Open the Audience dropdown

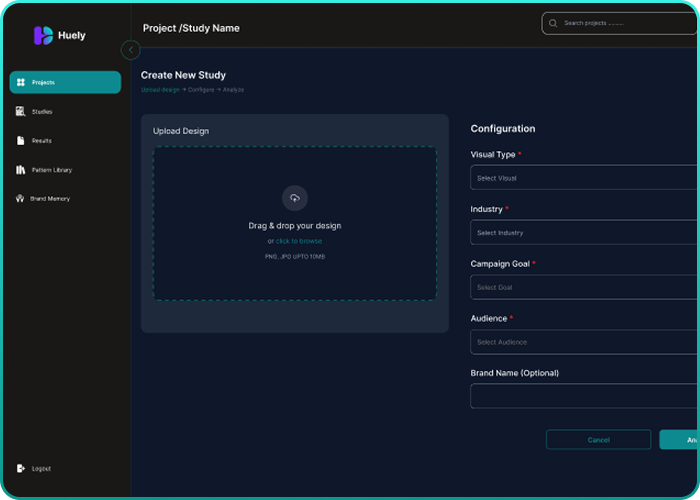(x=585, y=342)
